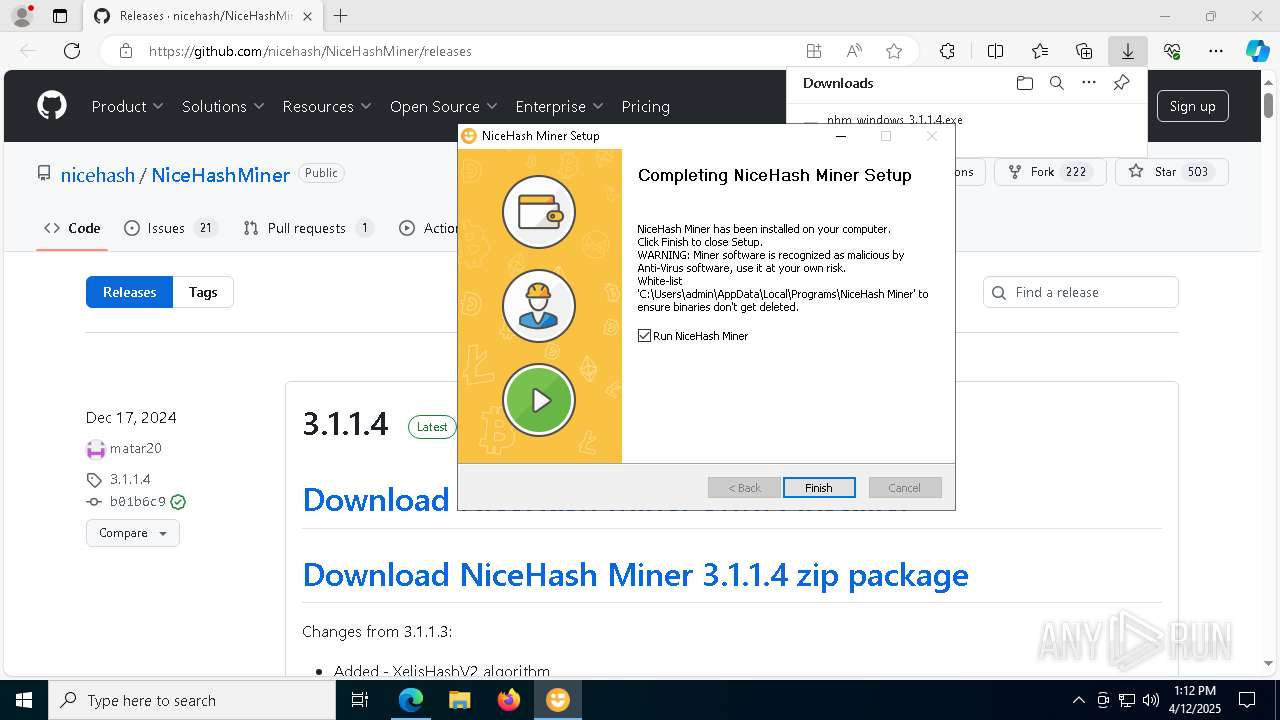Toggle the Downloads toolbar button

click(x=1127, y=51)
